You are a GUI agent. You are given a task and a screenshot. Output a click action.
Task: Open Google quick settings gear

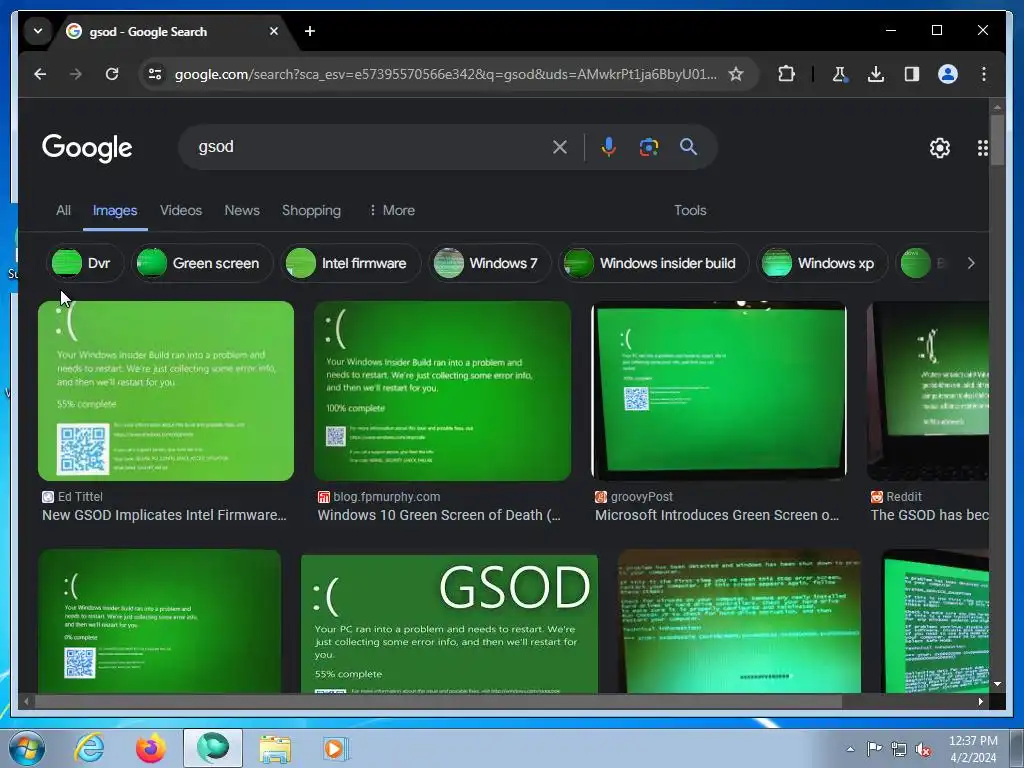click(940, 148)
